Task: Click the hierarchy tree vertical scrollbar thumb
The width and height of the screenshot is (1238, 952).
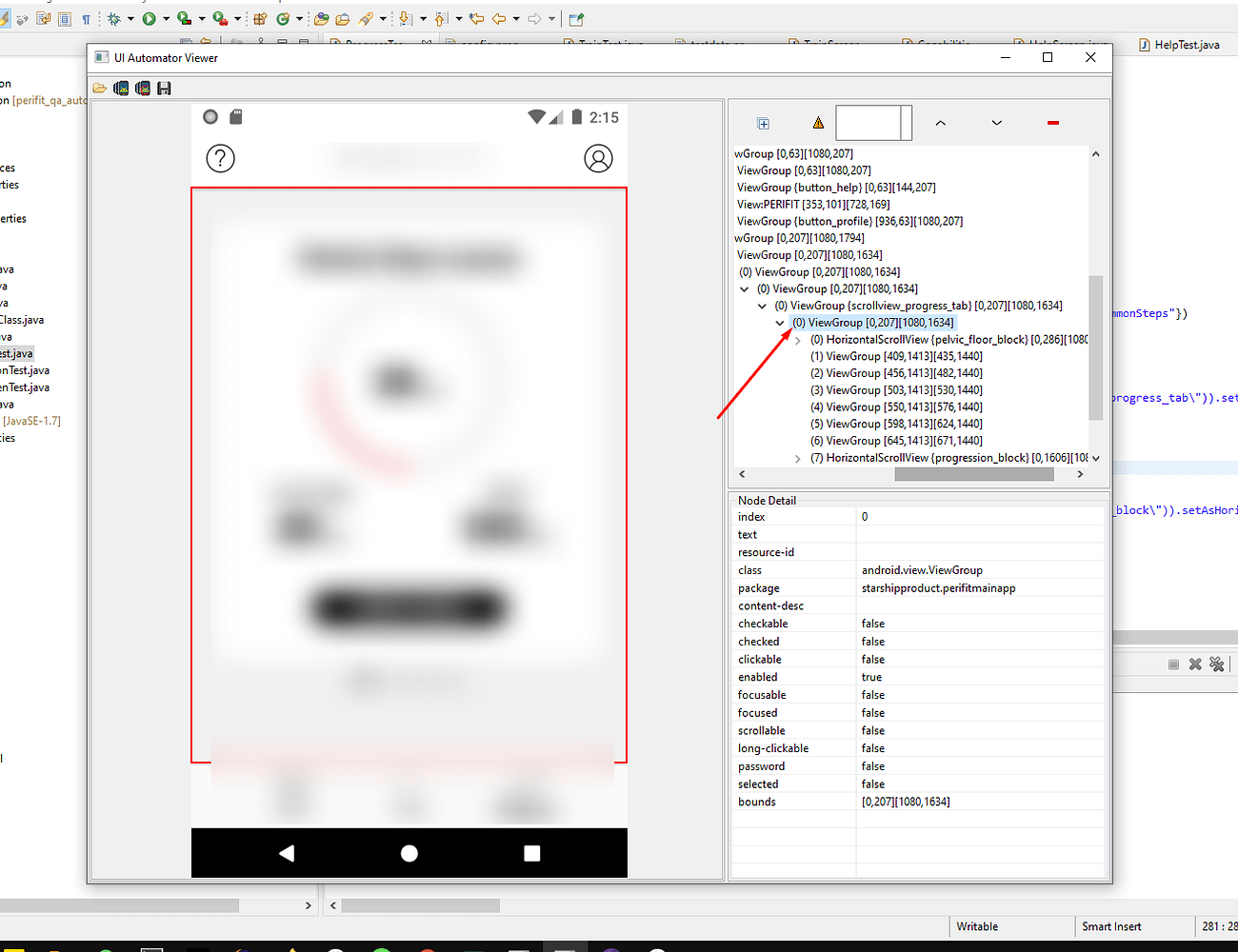Action: pos(1095,347)
